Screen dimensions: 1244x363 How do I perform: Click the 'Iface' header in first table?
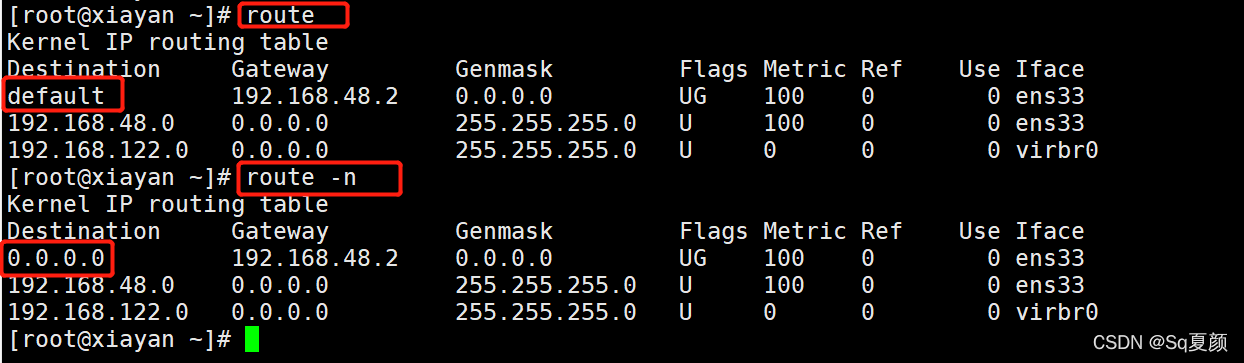point(1050,69)
